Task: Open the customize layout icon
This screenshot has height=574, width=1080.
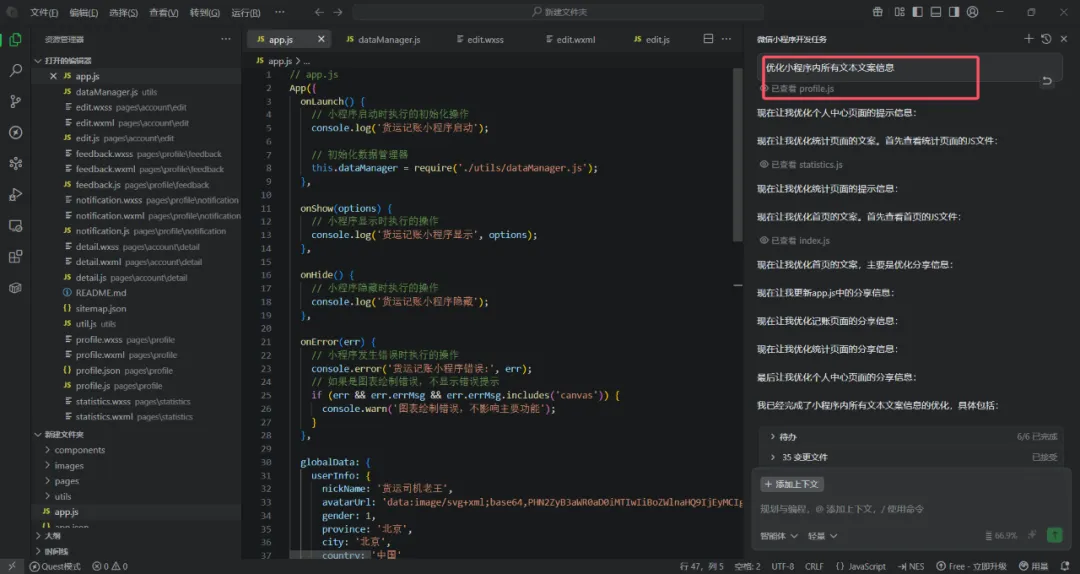Action: 900,12
